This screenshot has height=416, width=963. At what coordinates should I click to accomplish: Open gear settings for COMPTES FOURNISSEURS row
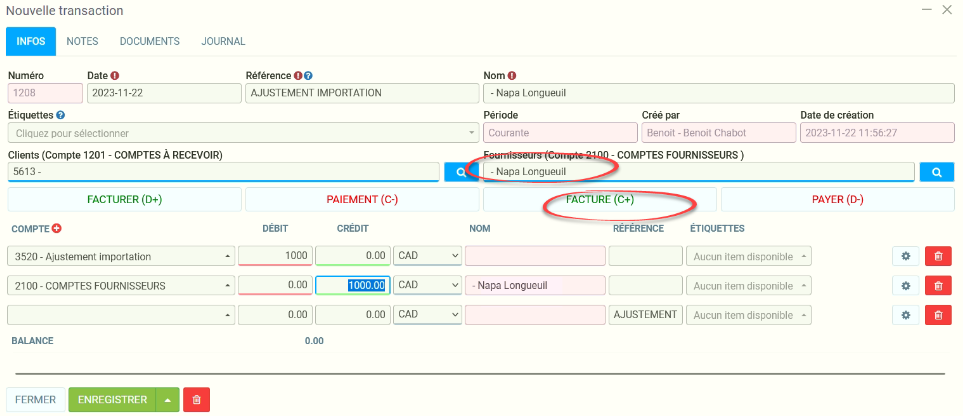point(905,286)
